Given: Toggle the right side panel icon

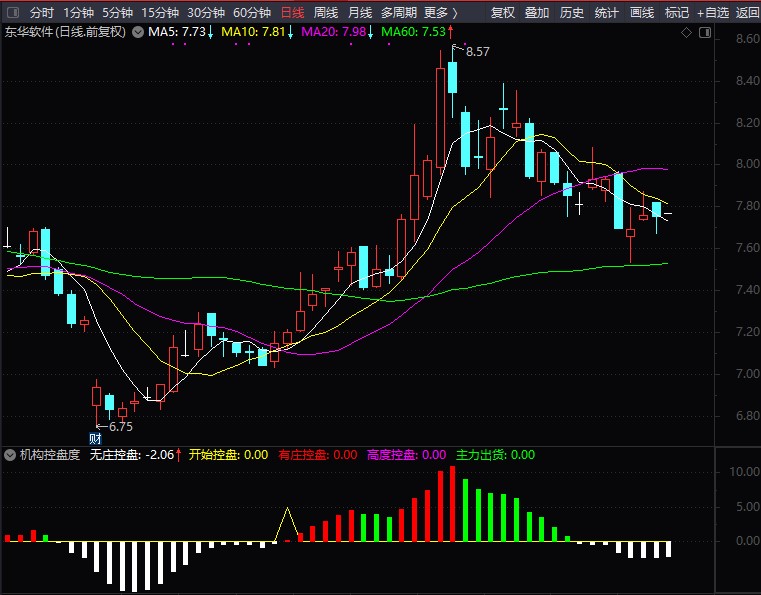Looking at the screenshot, I should (705, 33).
